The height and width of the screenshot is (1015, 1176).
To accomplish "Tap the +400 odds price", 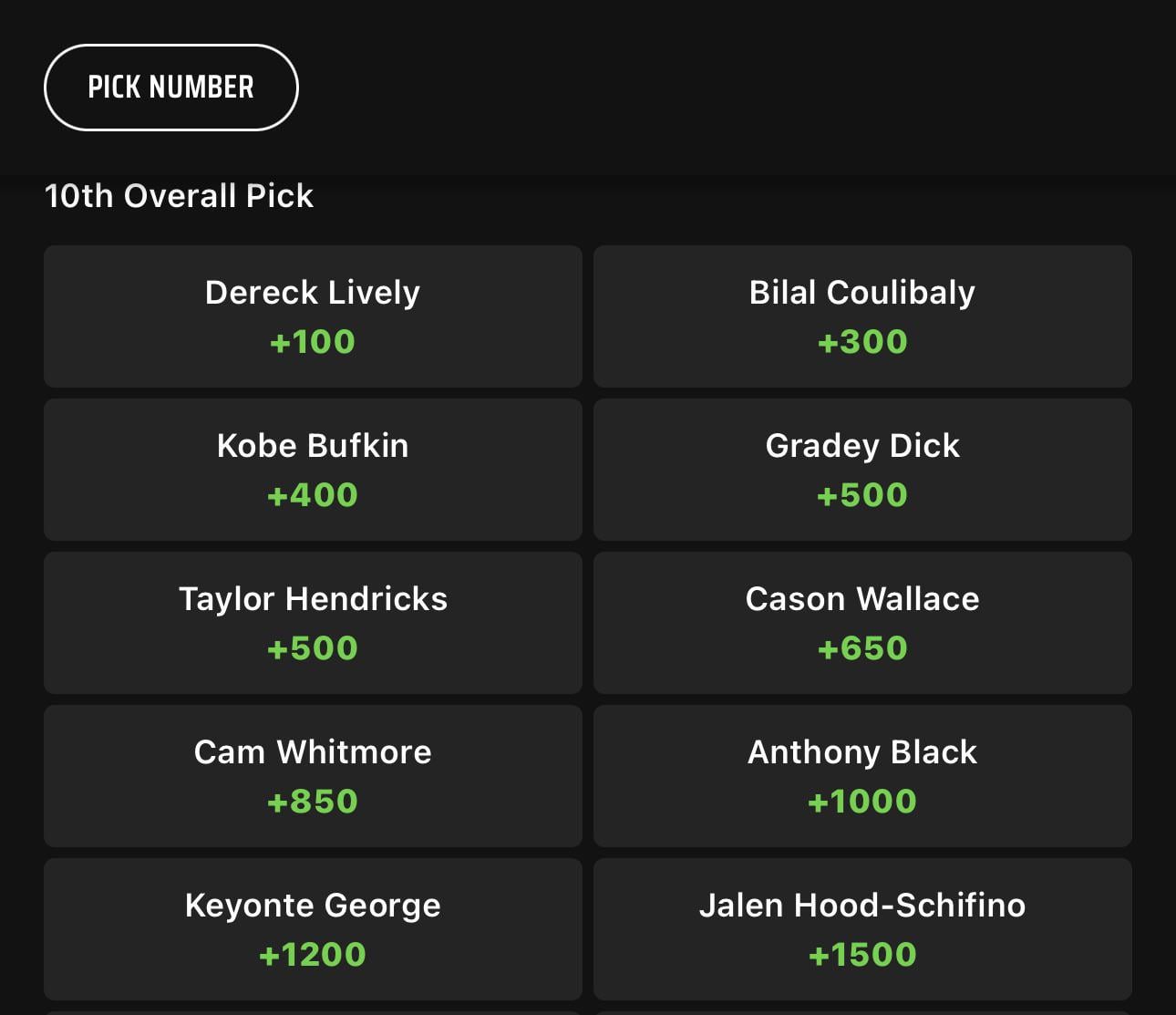I will click(x=313, y=495).
